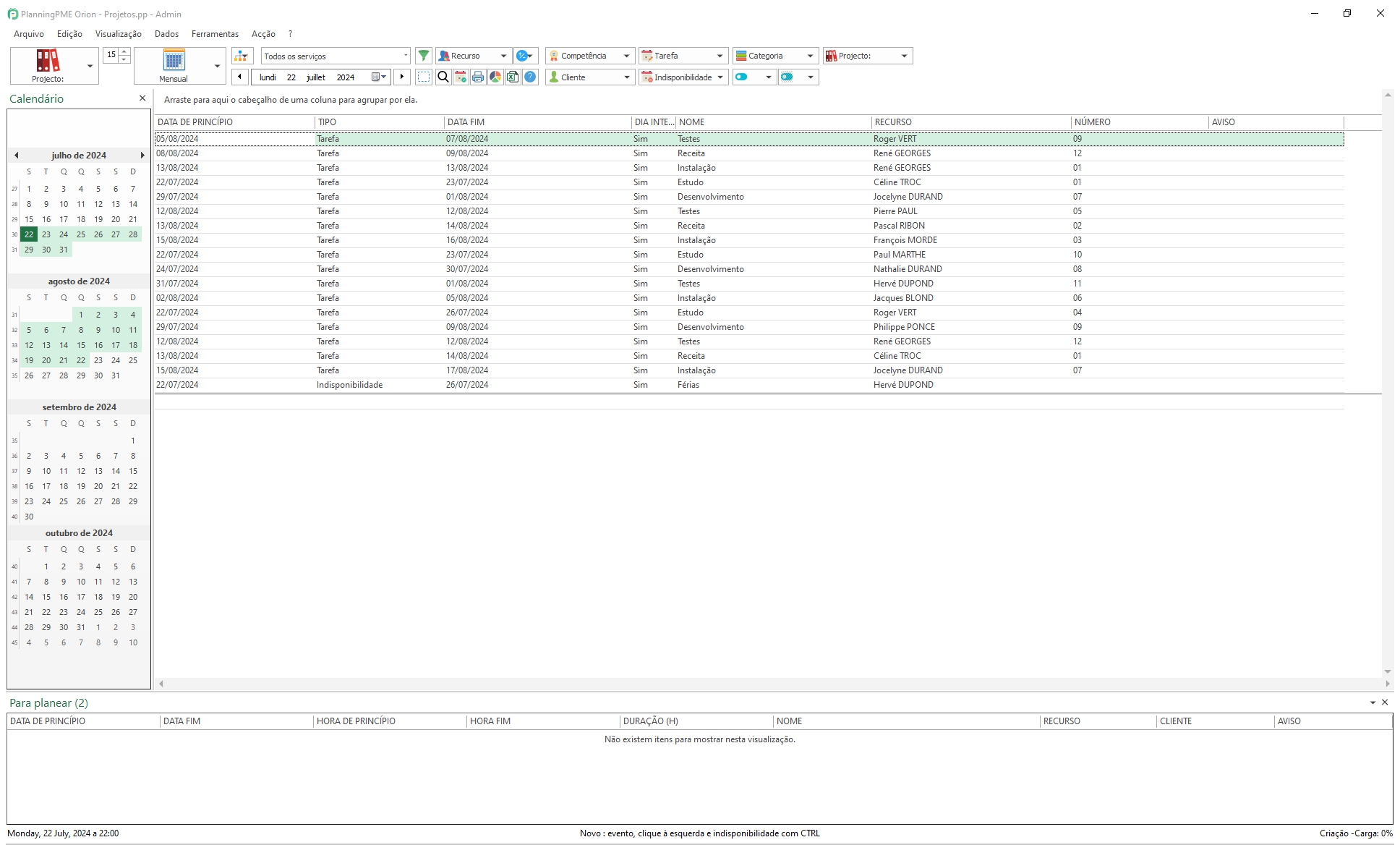Open the services hierarchy icon
Screen dimensions: 1400x845
(242, 56)
